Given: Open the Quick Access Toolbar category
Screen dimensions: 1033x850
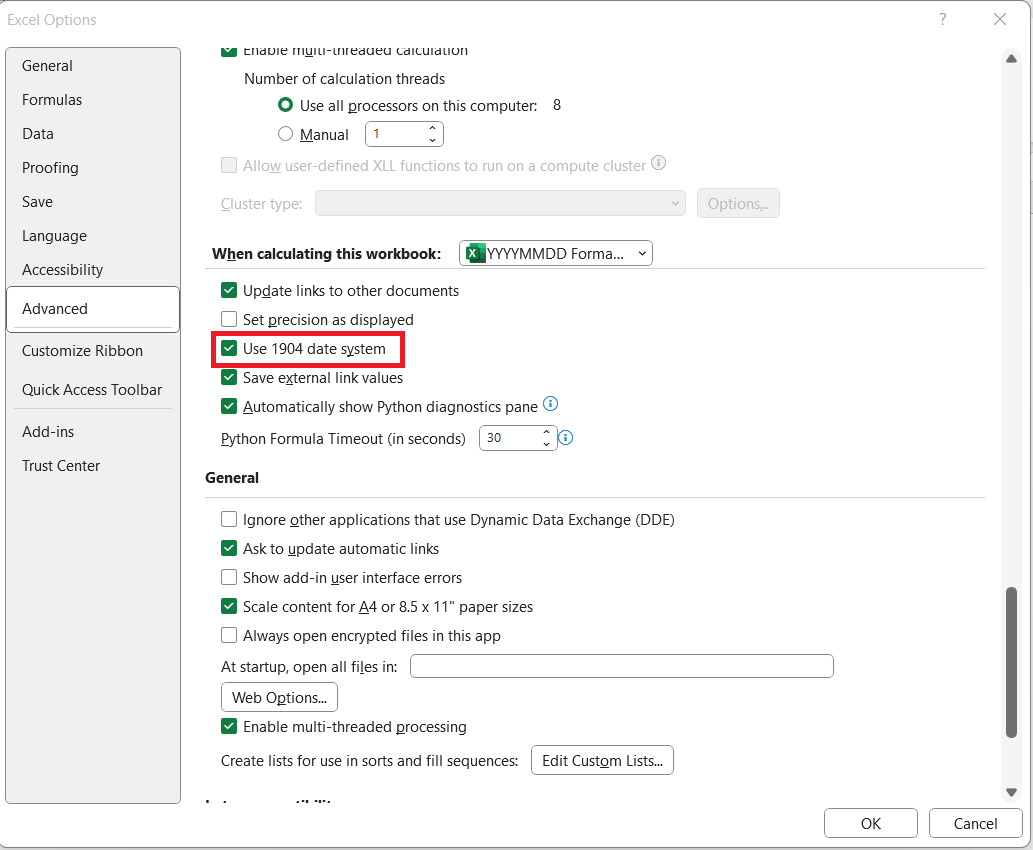Looking at the screenshot, I should pos(93,390).
